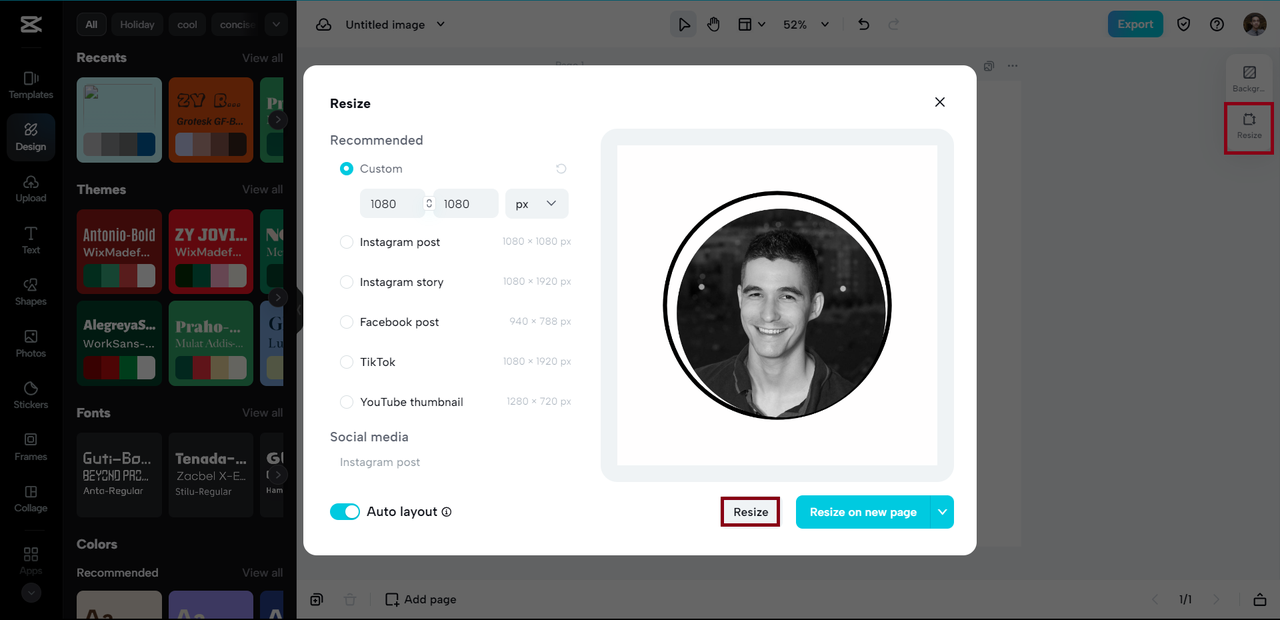Click the Undo arrow
Screen dimensions: 1280x620
[x=864, y=24]
